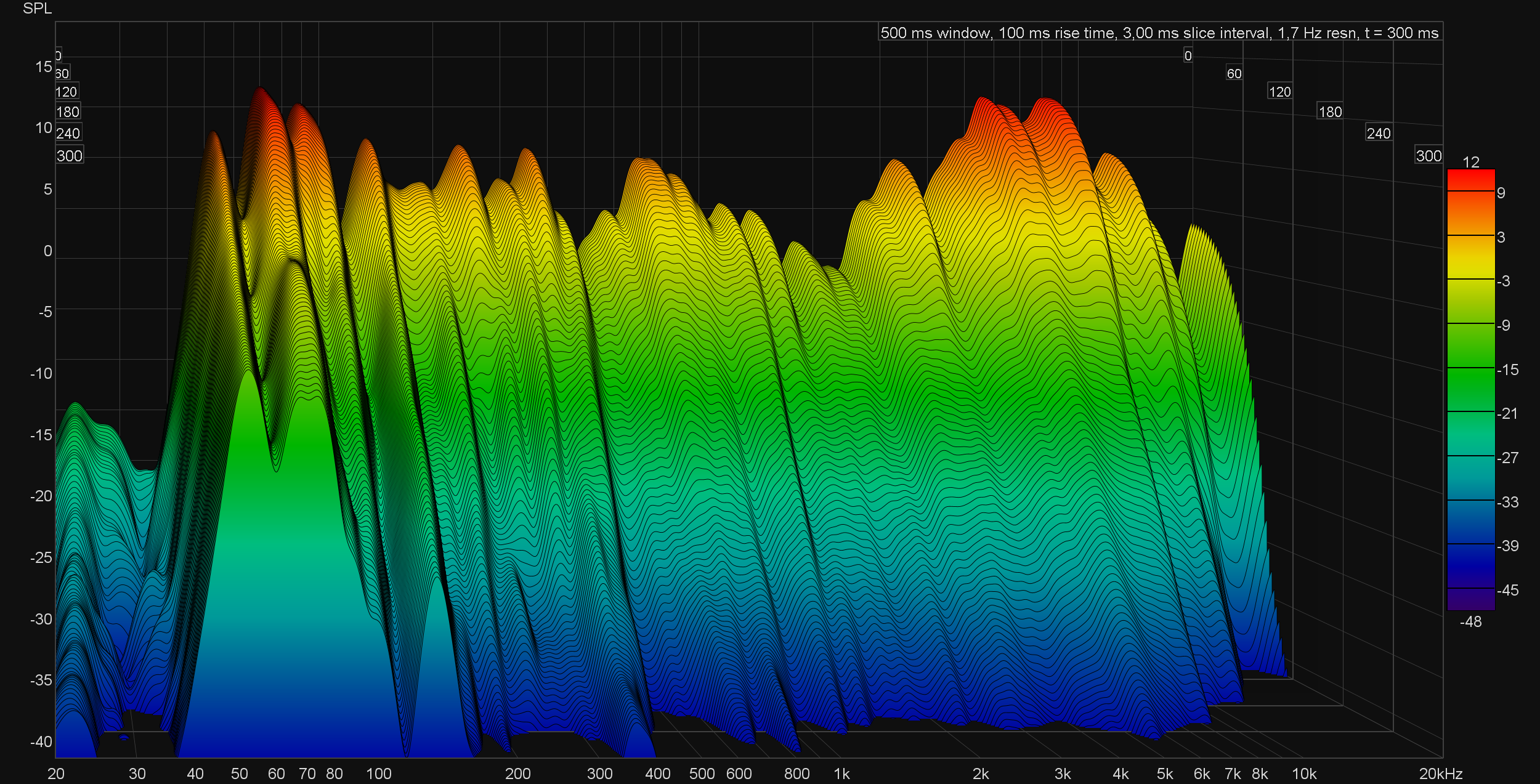This screenshot has width=1540, height=784.
Task: Click the 100 Hz frequency axis label
Action: (378, 774)
